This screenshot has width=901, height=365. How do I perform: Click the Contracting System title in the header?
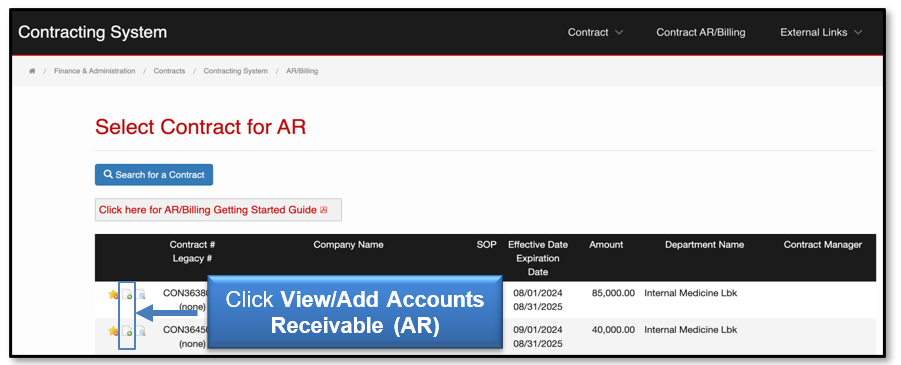[x=93, y=32]
